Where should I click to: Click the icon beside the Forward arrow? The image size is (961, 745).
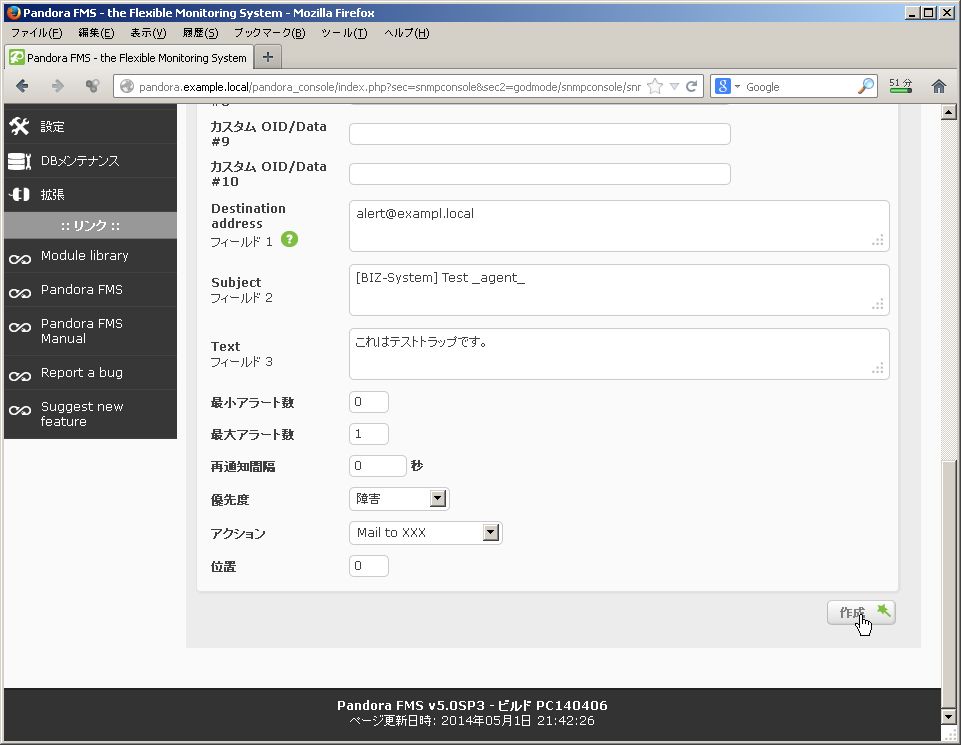[x=93, y=86]
